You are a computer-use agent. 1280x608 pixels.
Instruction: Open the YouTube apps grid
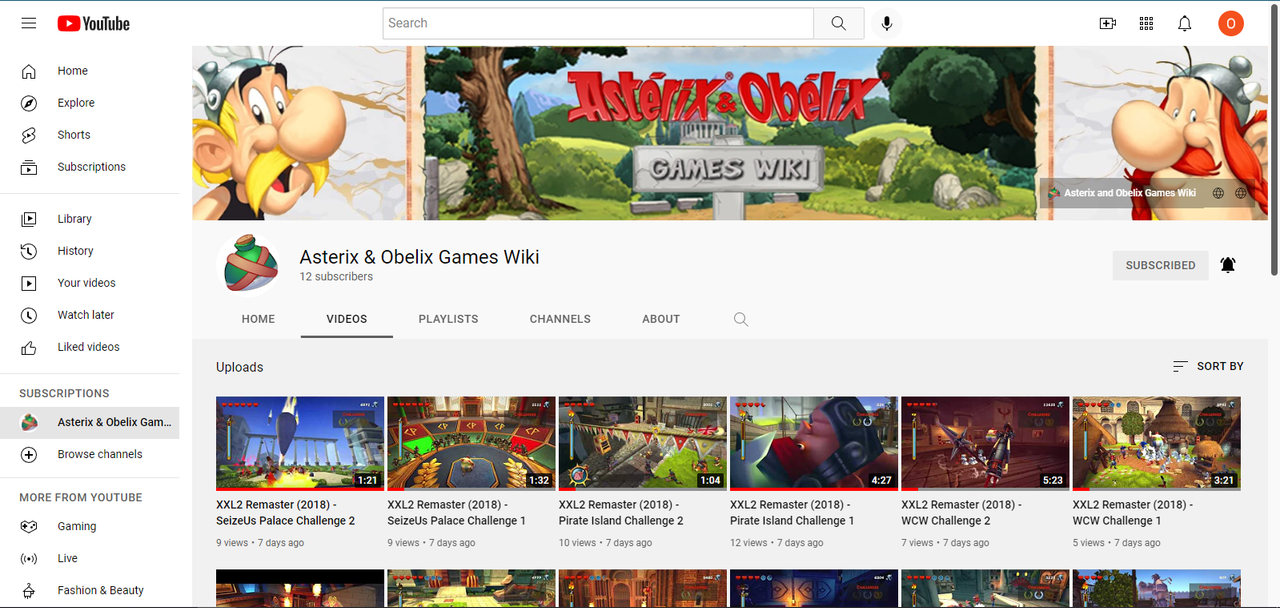[1146, 23]
